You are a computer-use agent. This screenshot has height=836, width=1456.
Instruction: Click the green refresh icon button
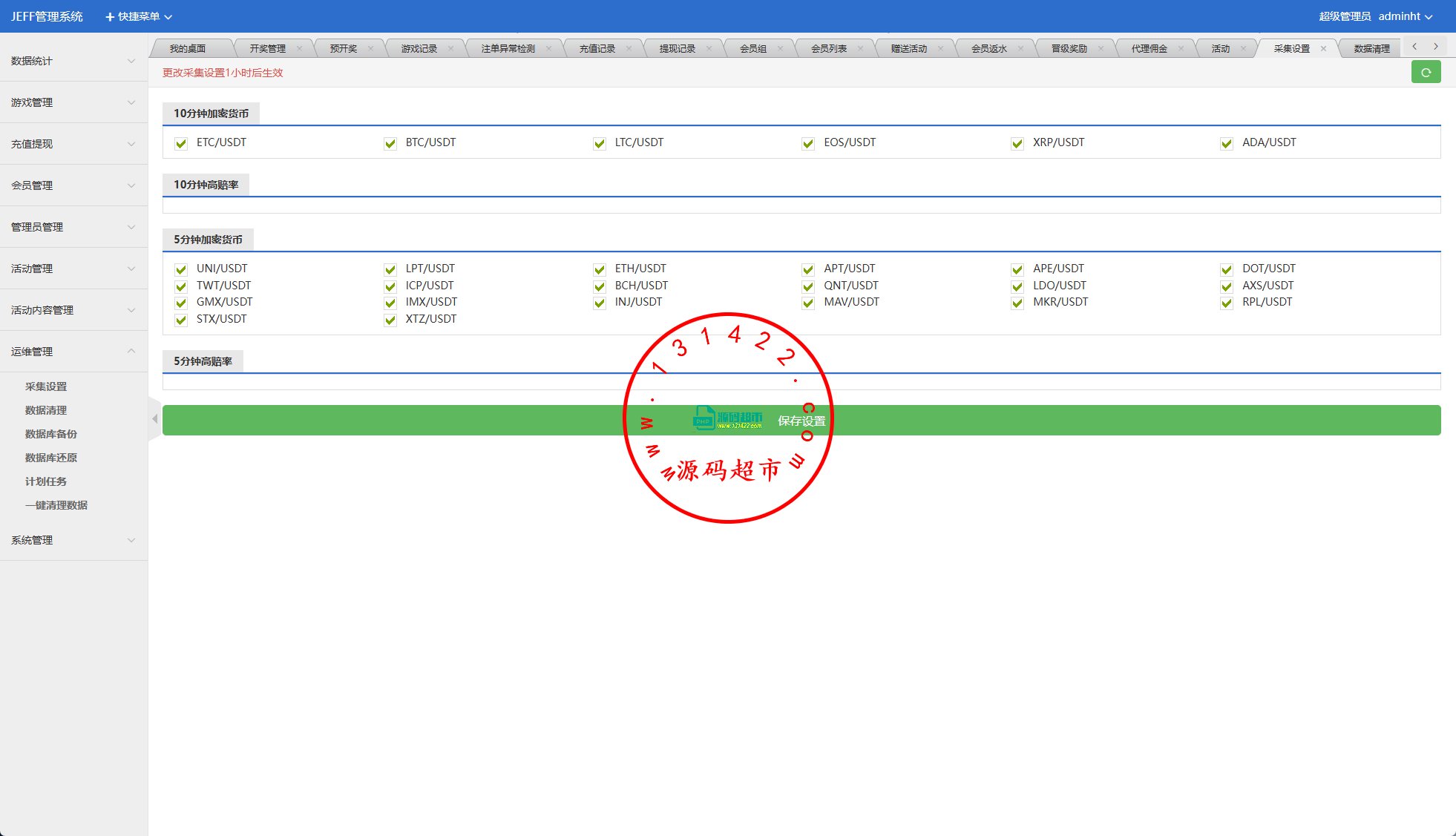(1426, 73)
